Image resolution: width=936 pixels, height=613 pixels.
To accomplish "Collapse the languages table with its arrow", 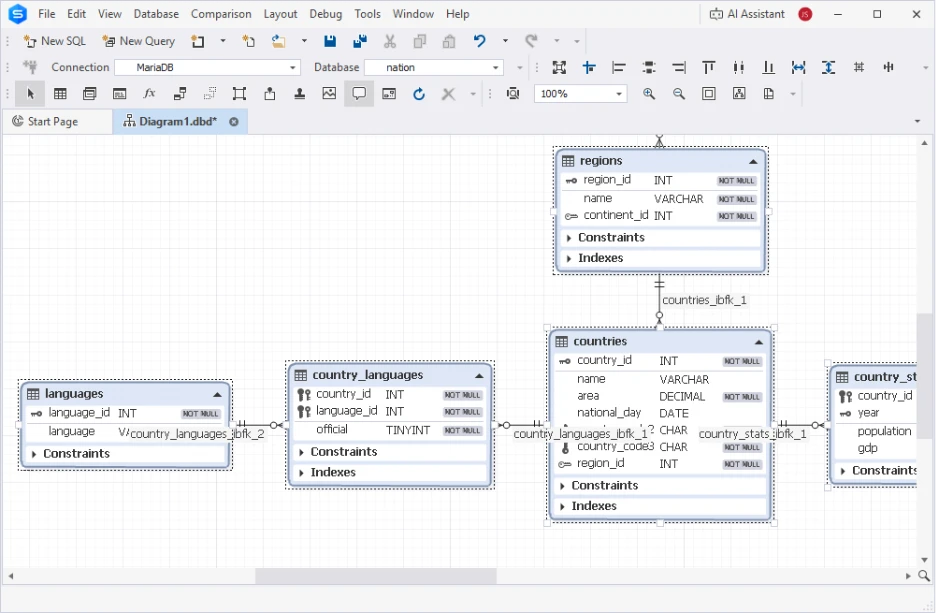I will [217, 395].
